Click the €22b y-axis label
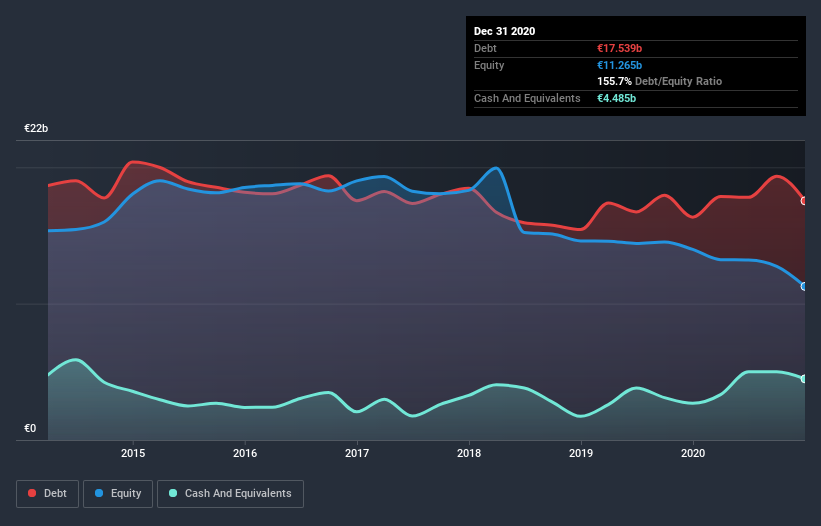 pyautogui.click(x=36, y=128)
